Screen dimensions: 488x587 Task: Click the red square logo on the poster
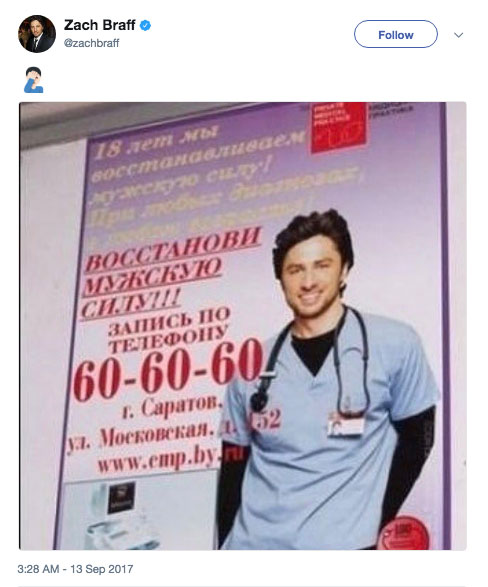[x=338, y=127]
